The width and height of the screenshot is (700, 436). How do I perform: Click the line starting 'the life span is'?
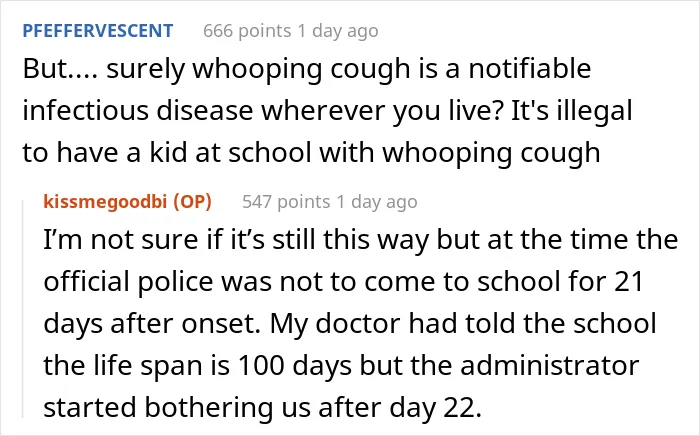[x=341, y=365]
